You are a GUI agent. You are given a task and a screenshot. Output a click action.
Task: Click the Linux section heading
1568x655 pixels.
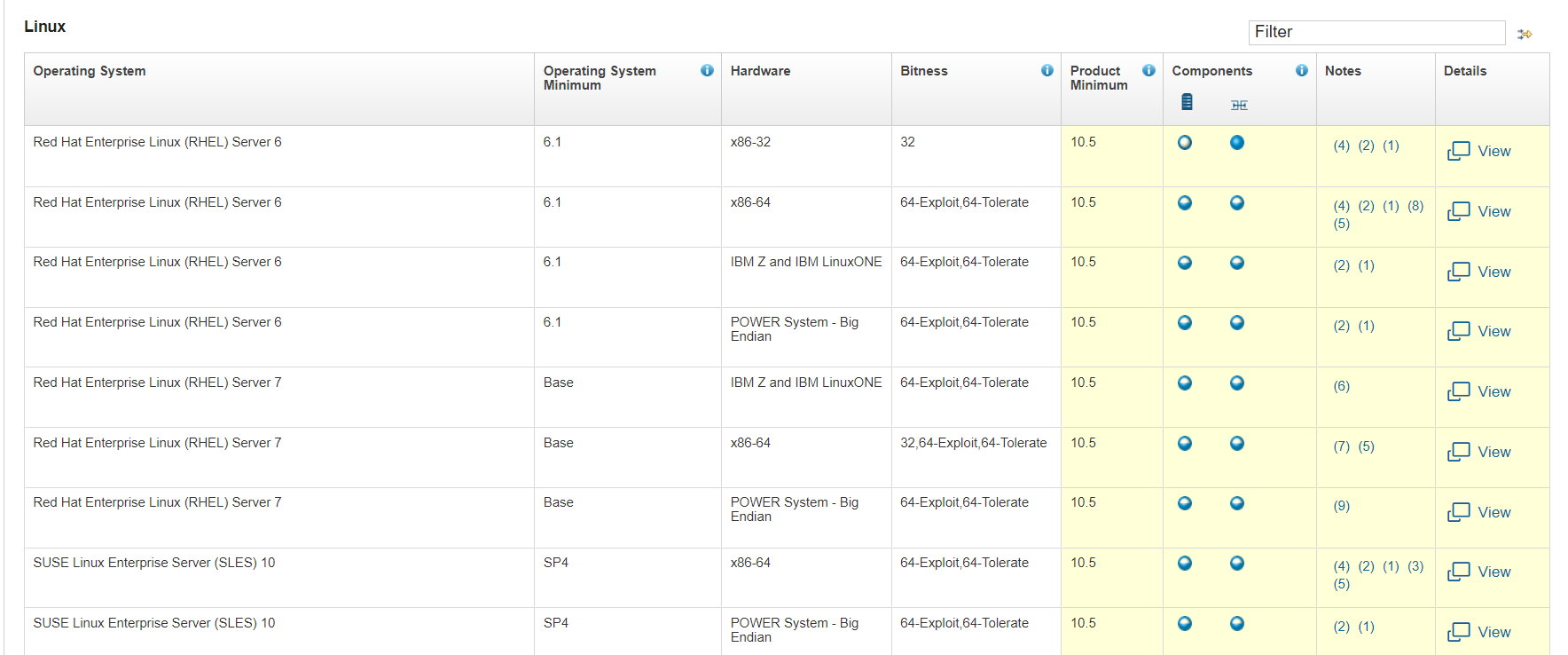click(x=45, y=27)
